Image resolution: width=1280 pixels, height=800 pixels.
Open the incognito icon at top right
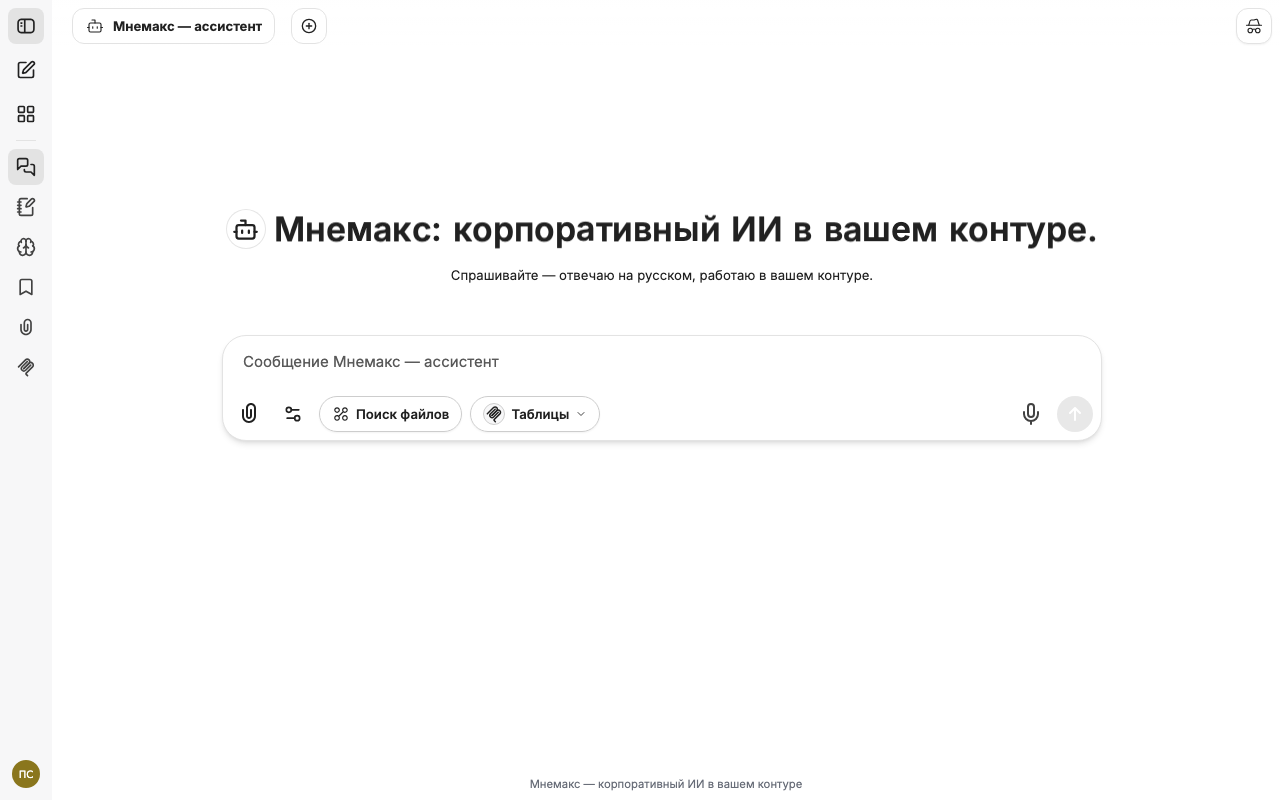tap(1254, 26)
